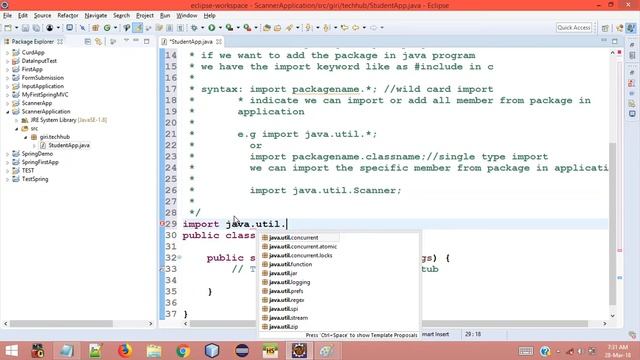Maximize the editor area
The image size is (640, 360).
pyautogui.click(x=615, y=41)
